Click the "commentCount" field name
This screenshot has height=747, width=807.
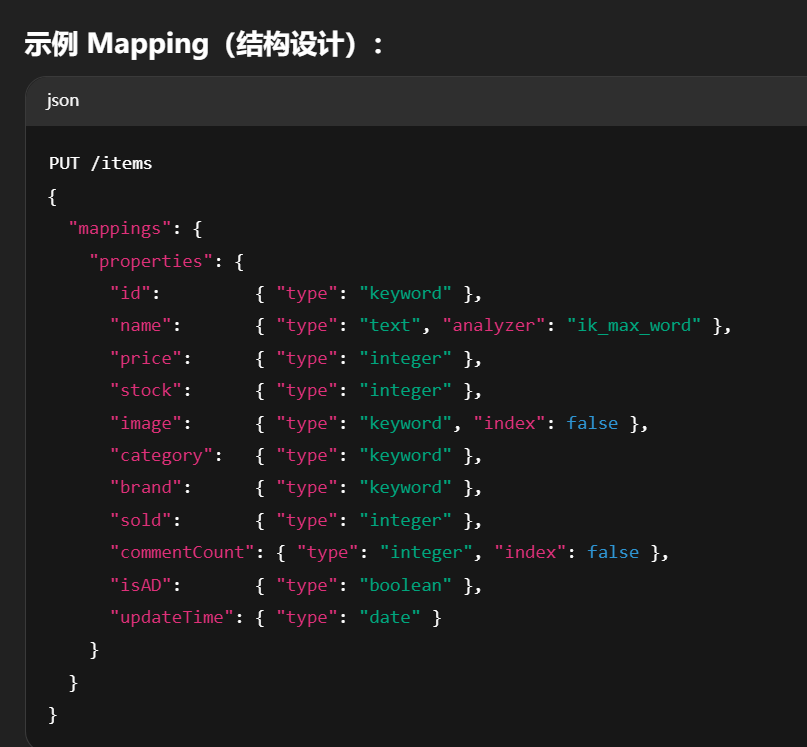(x=182, y=552)
